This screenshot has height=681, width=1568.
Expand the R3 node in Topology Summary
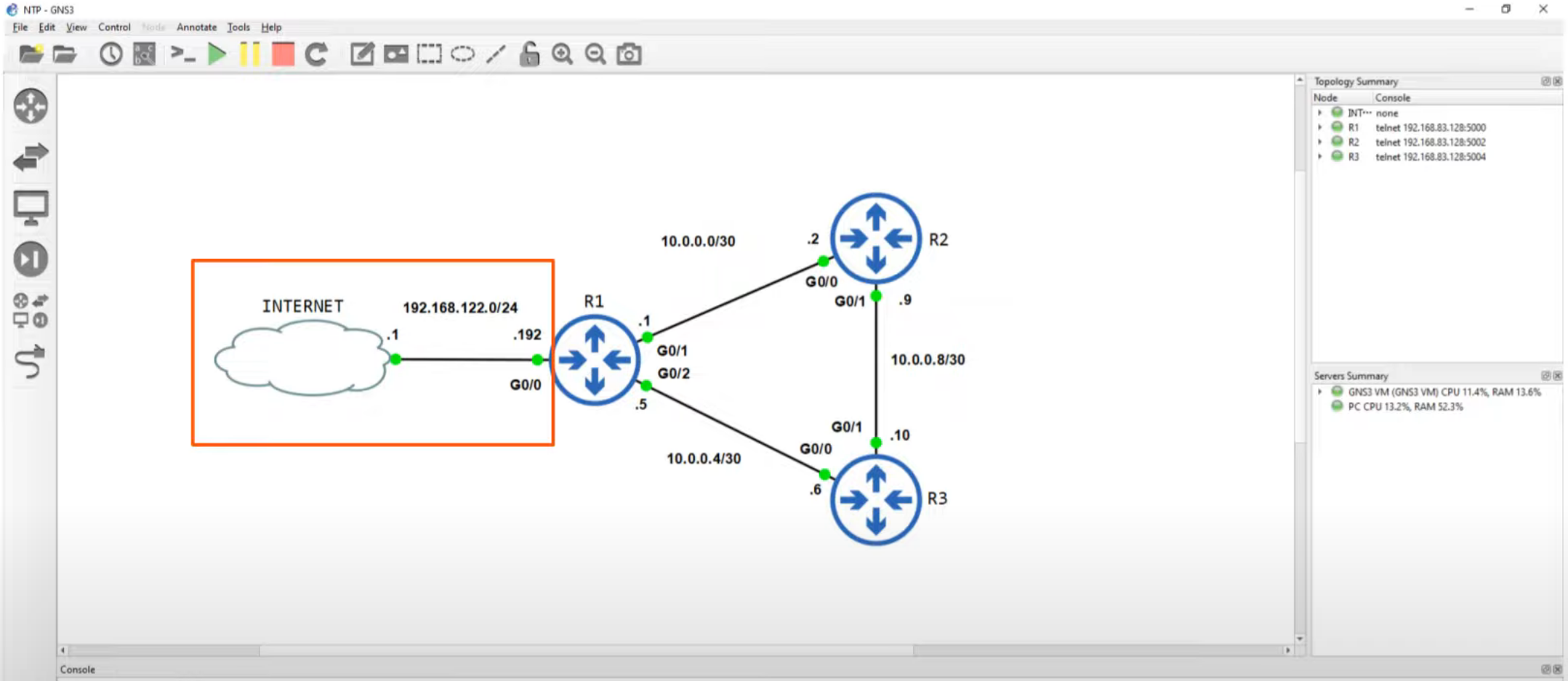click(1320, 157)
